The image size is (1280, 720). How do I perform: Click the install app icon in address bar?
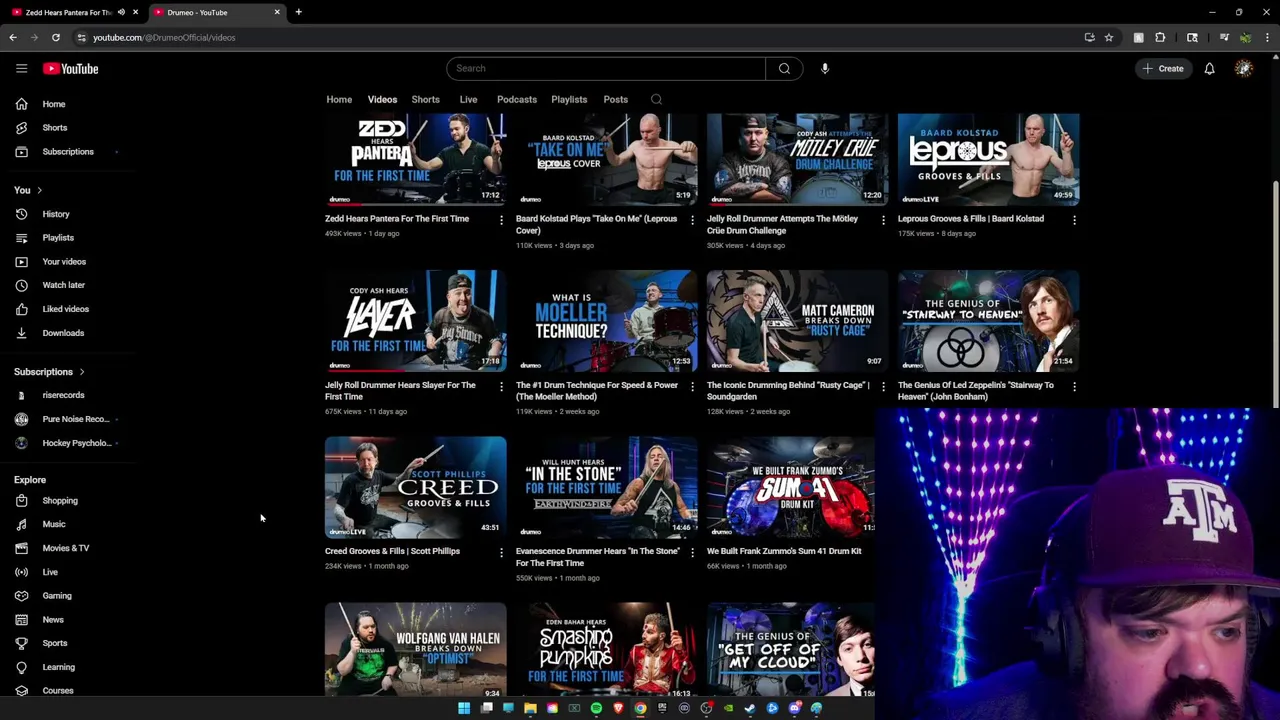coord(1089,37)
